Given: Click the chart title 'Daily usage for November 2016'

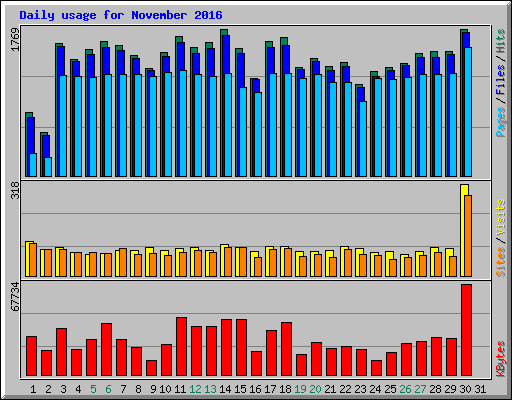Looking at the screenshot, I should (x=121, y=15).
